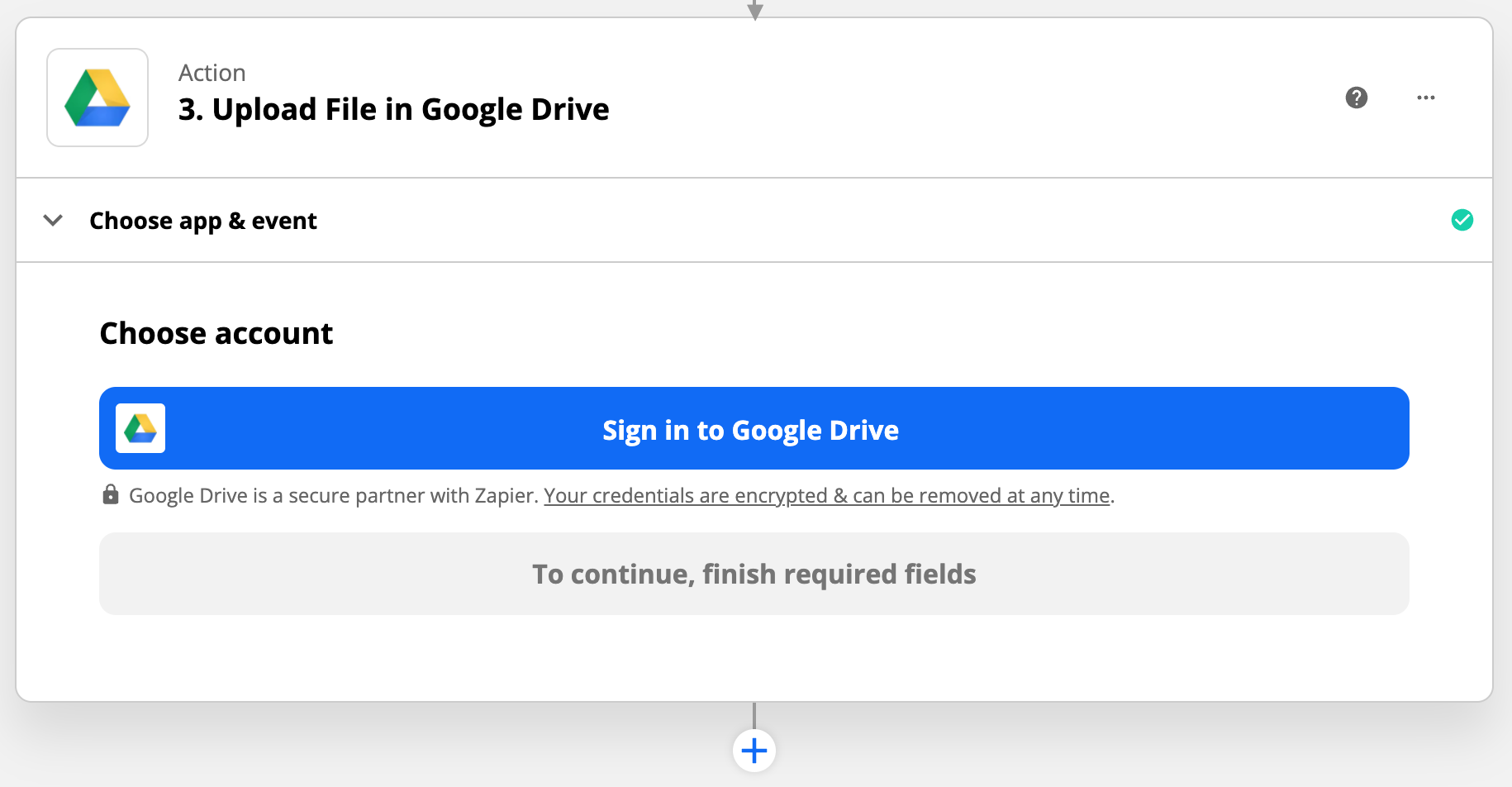
Task: Select the step title Upload File in Google Drive
Action: click(393, 108)
